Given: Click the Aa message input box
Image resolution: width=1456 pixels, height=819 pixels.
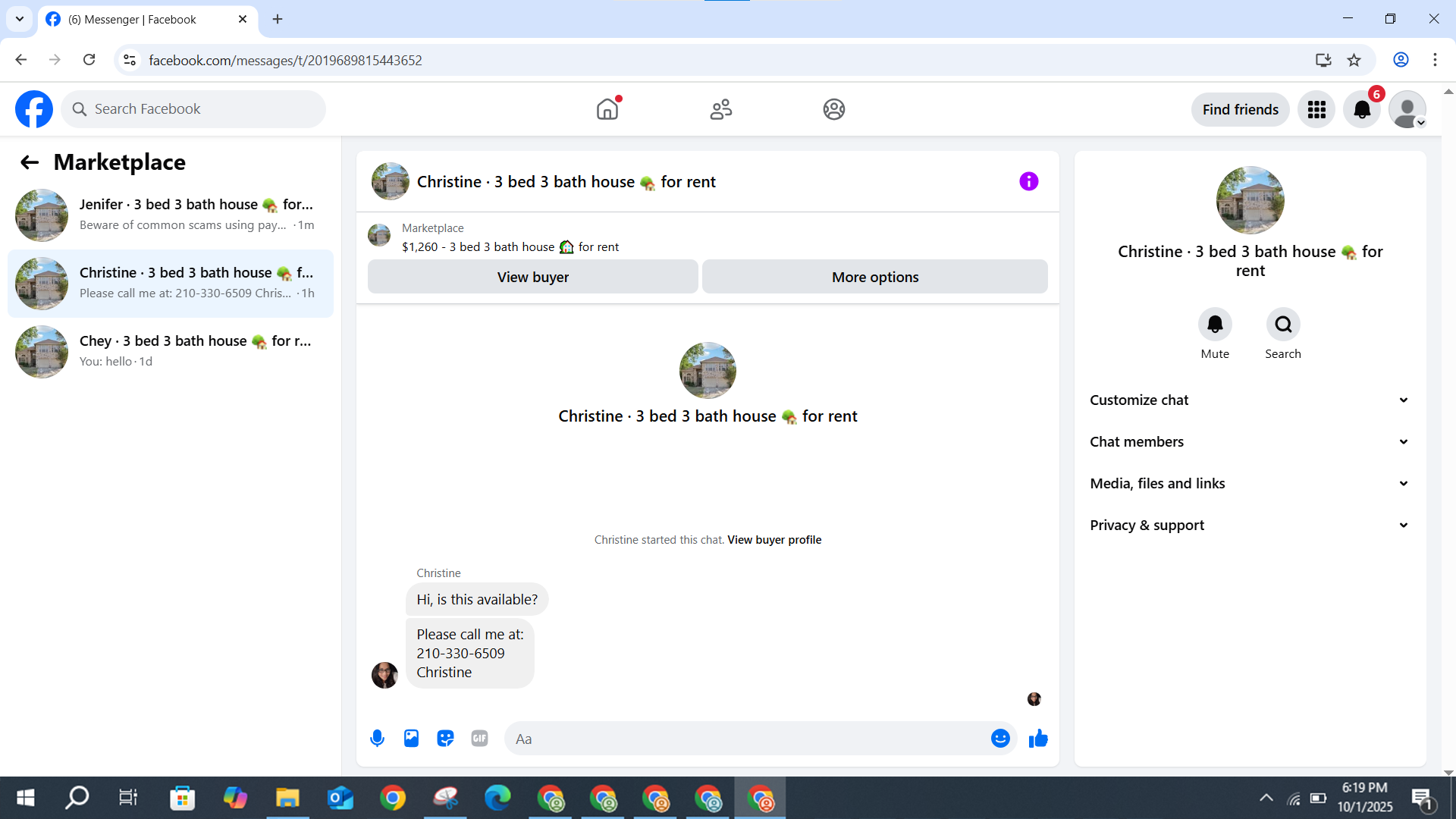Looking at the screenshot, I should [x=747, y=739].
